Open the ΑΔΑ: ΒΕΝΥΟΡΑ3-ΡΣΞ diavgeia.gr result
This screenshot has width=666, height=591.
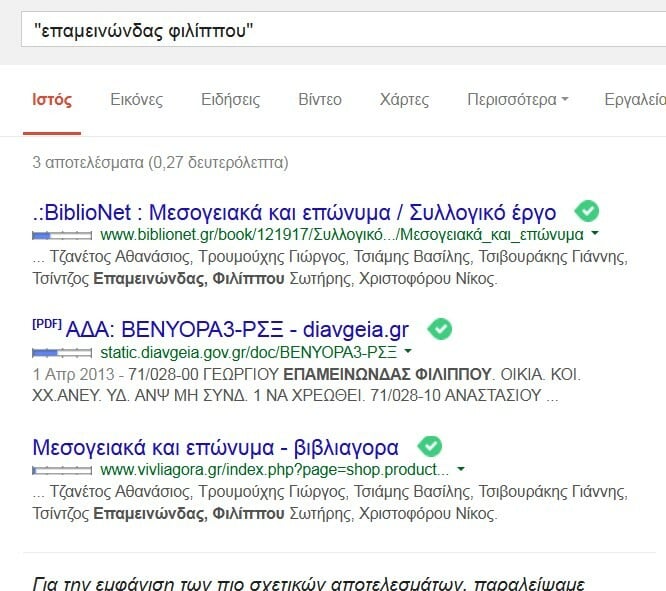pos(237,329)
